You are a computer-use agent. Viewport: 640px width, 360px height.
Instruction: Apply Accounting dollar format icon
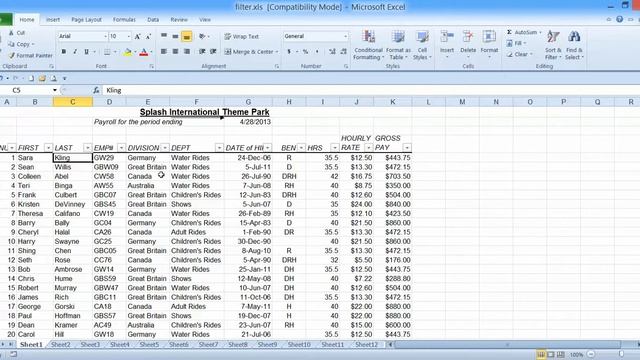(x=289, y=52)
